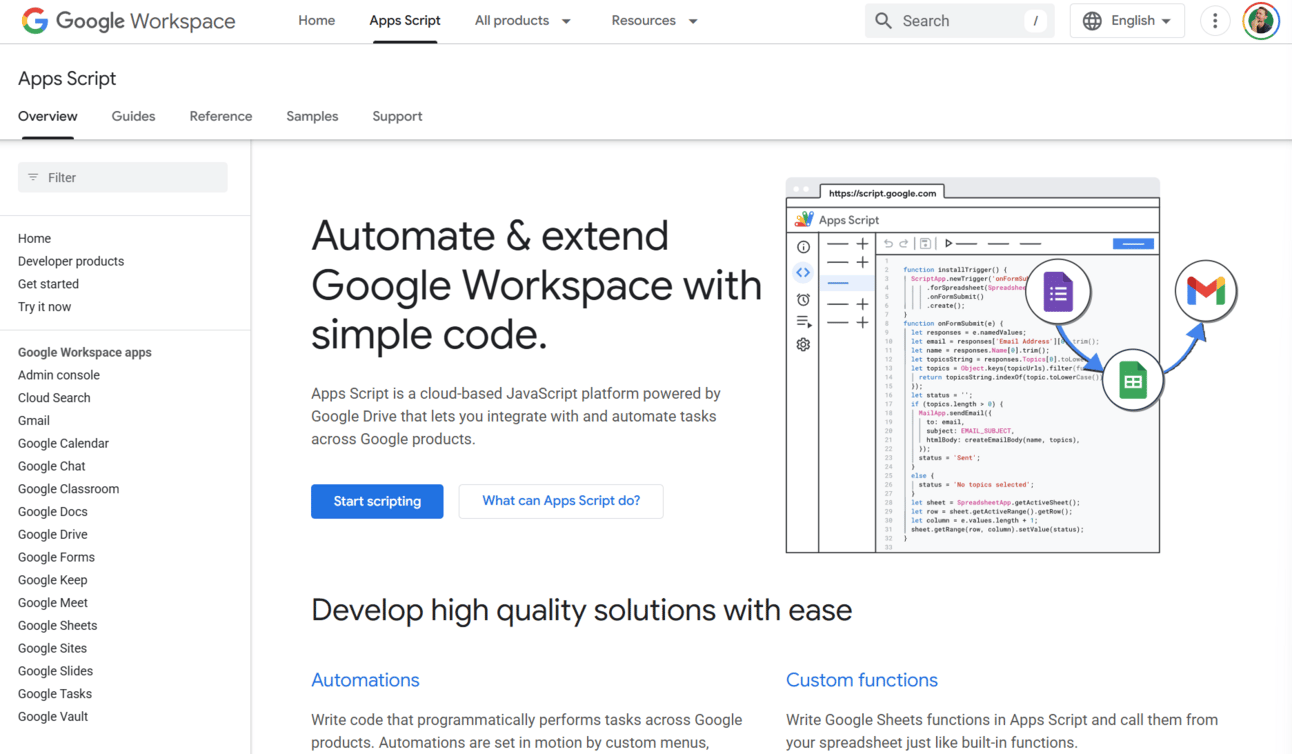Open the English language selector
This screenshot has height=754, width=1292.
(x=1127, y=20)
